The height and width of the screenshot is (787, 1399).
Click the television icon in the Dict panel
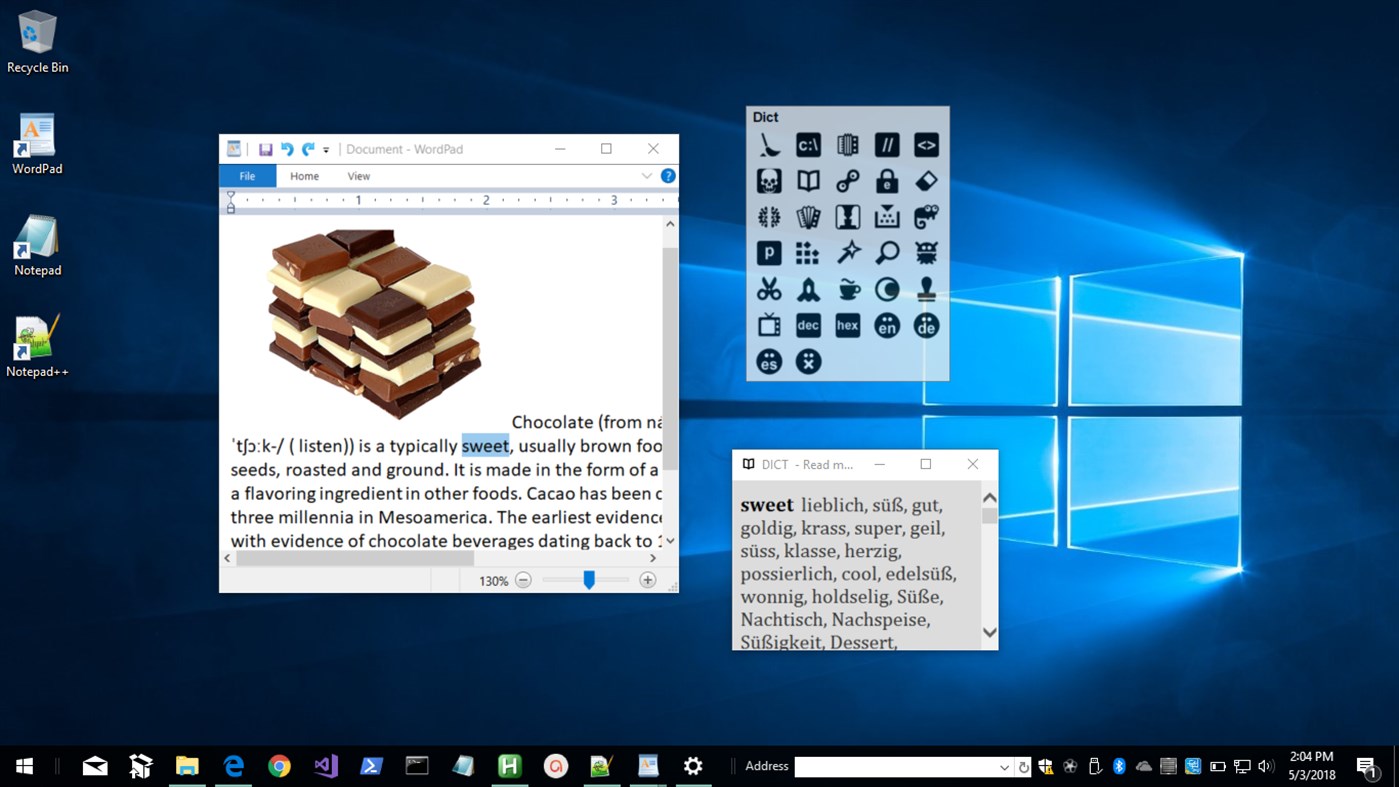tap(769, 325)
